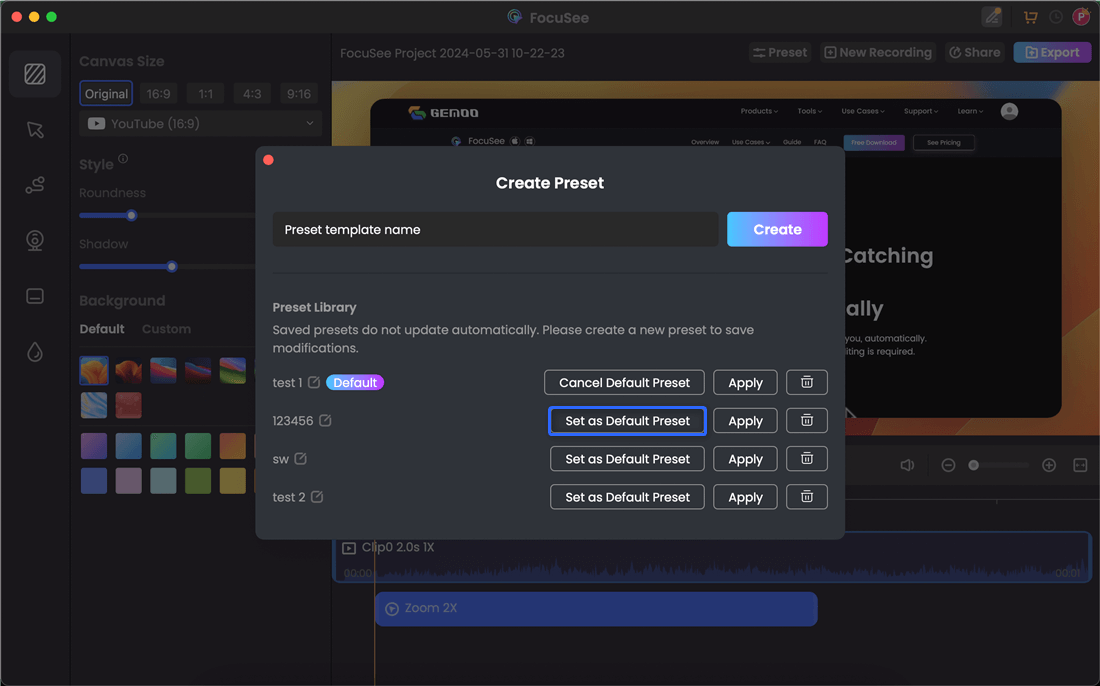Set test 2 as Default Preset
1100x686 pixels.
(627, 497)
